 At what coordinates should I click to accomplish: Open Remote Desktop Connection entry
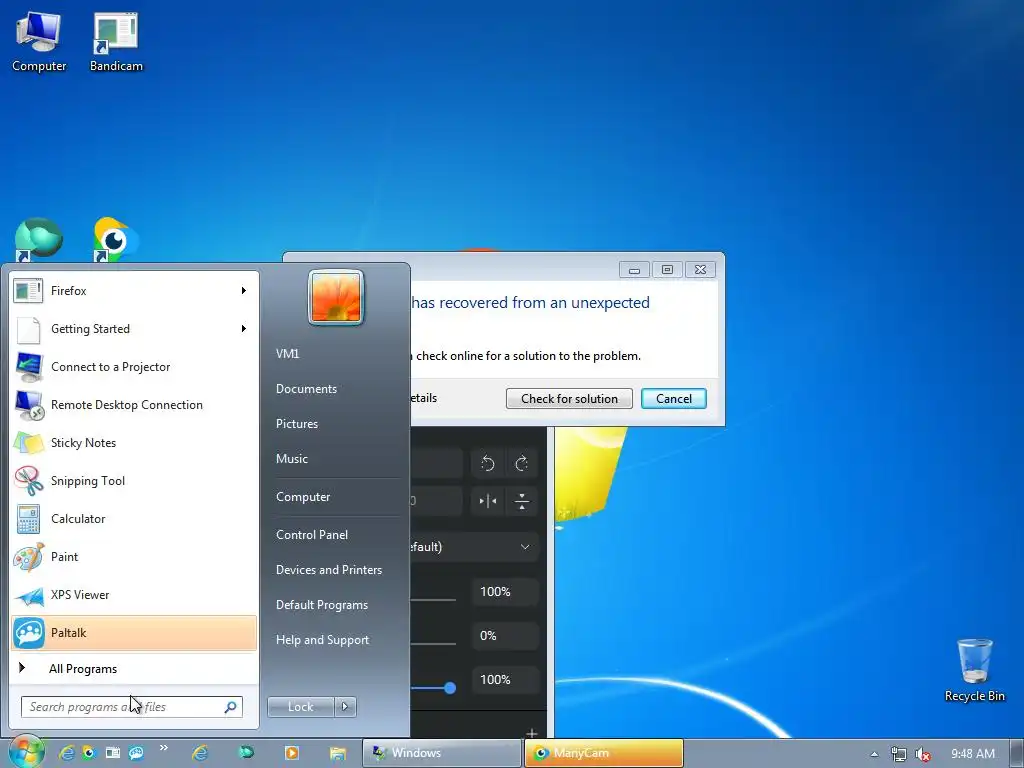pyautogui.click(x=134, y=405)
